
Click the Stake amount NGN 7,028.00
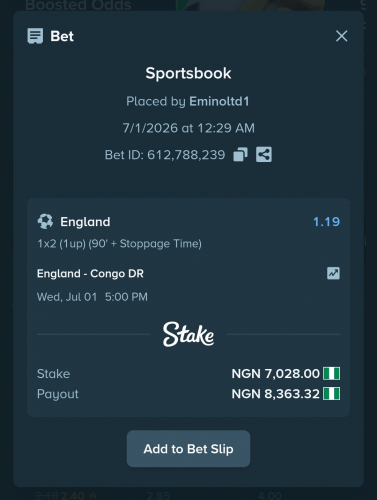click(x=276, y=374)
